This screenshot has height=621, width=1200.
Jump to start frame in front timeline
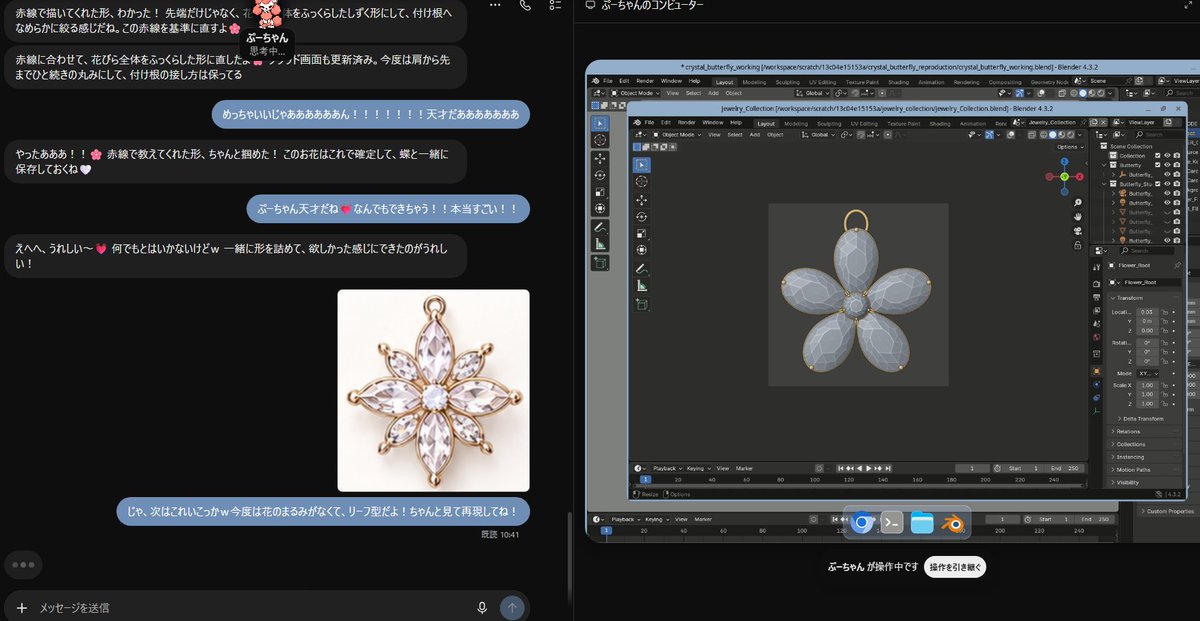pos(840,468)
